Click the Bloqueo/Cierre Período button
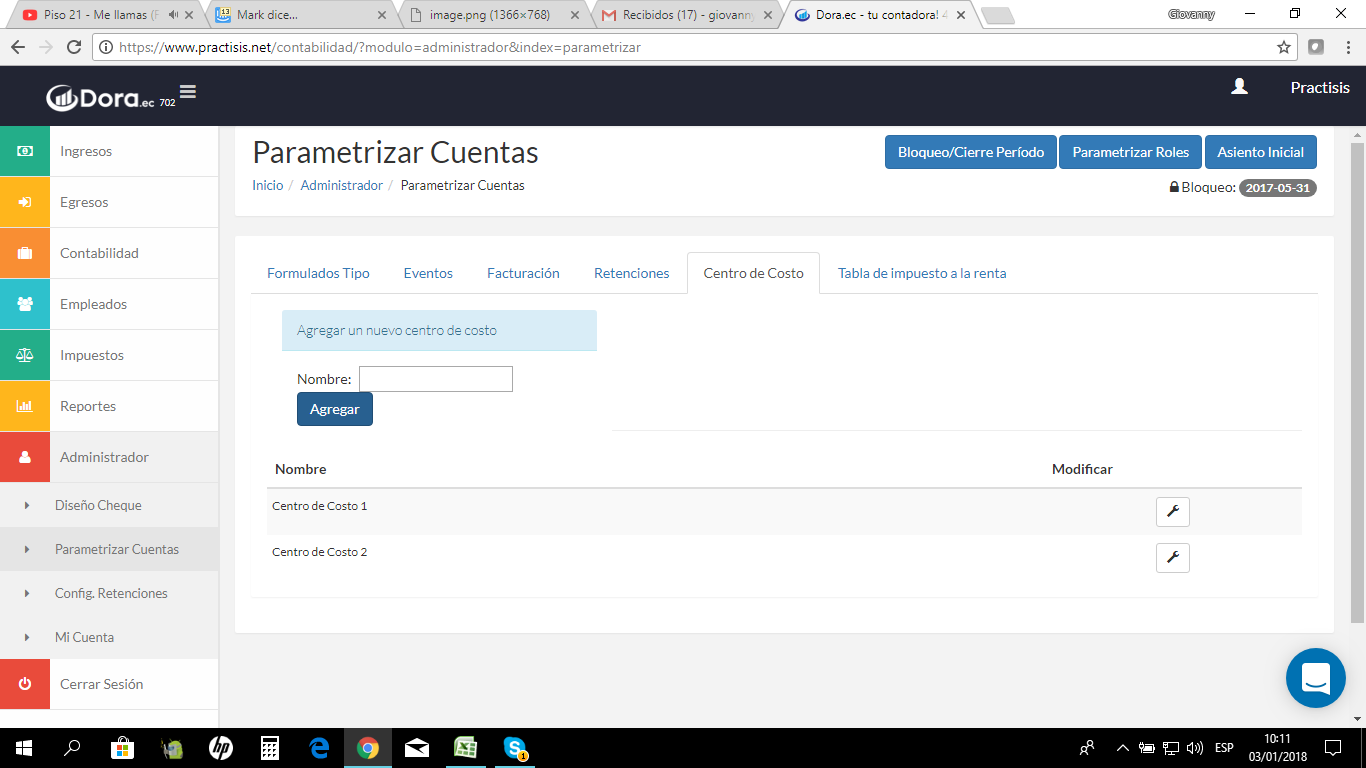This screenshot has height=768, width=1366. click(971, 152)
